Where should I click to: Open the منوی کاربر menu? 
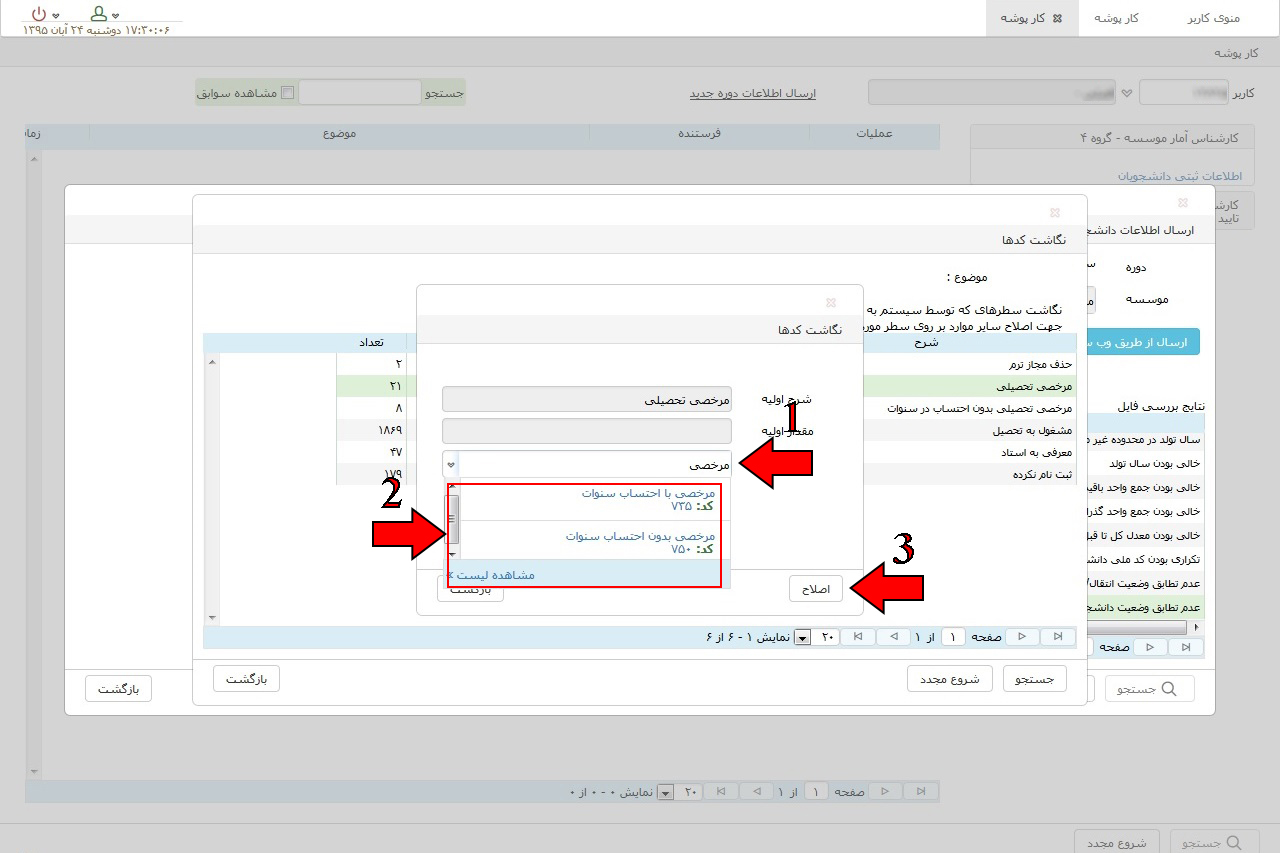point(1212,19)
